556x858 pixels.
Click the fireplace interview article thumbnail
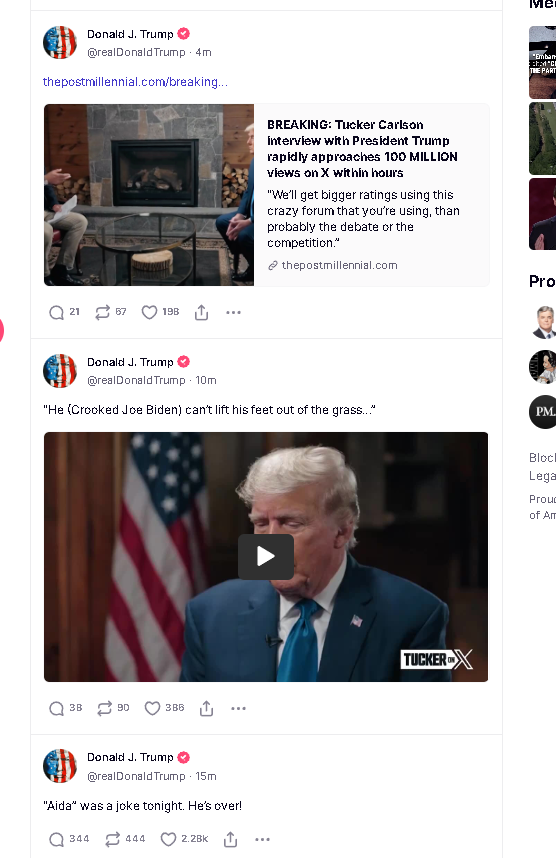pos(149,195)
